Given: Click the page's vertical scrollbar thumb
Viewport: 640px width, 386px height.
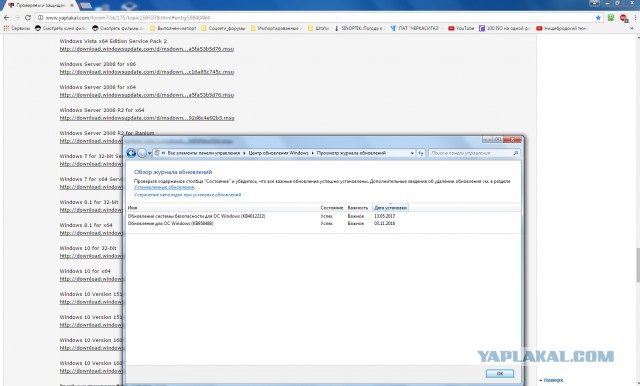Looking at the screenshot, I should click(x=638, y=265).
